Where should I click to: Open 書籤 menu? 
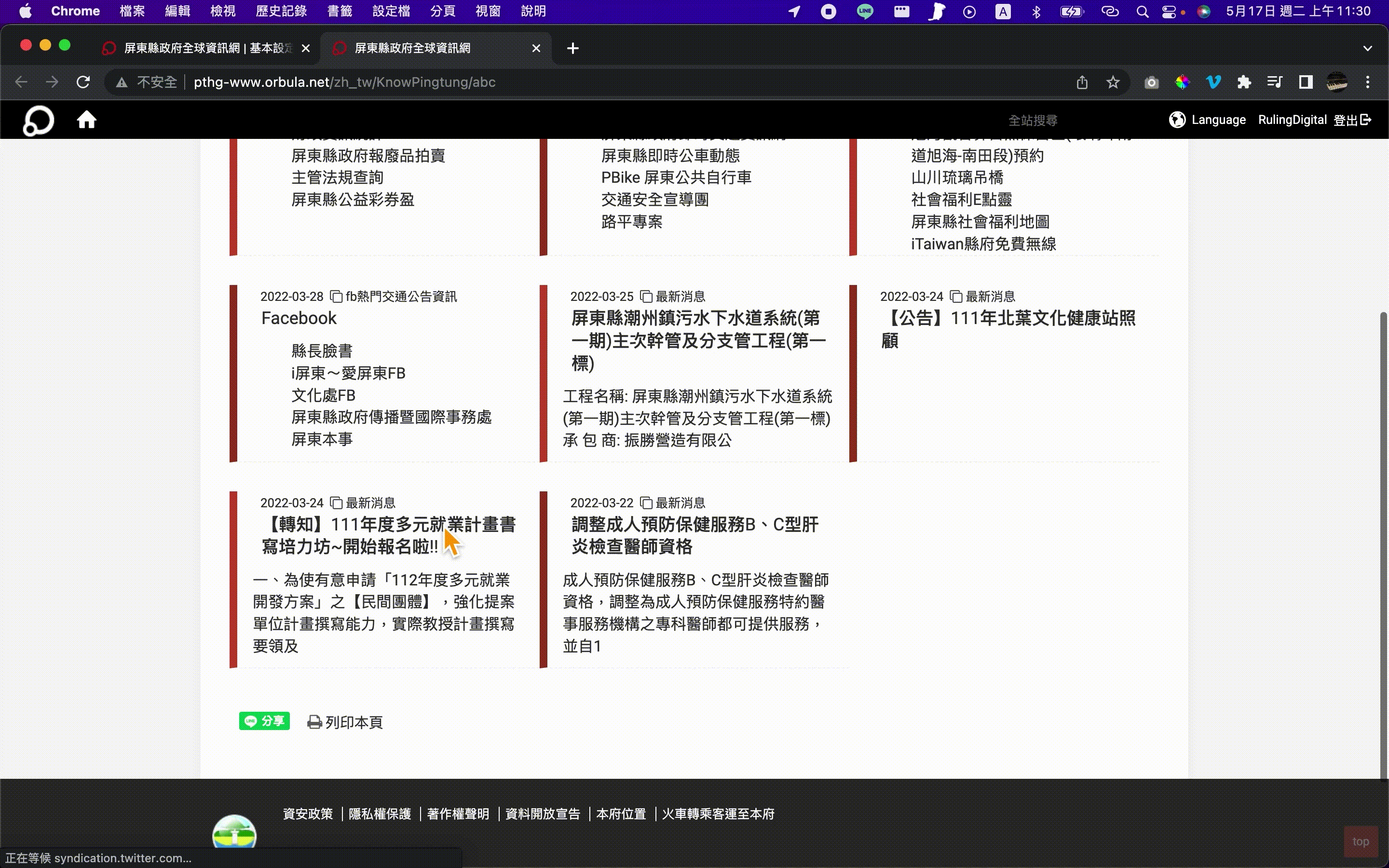point(340,11)
